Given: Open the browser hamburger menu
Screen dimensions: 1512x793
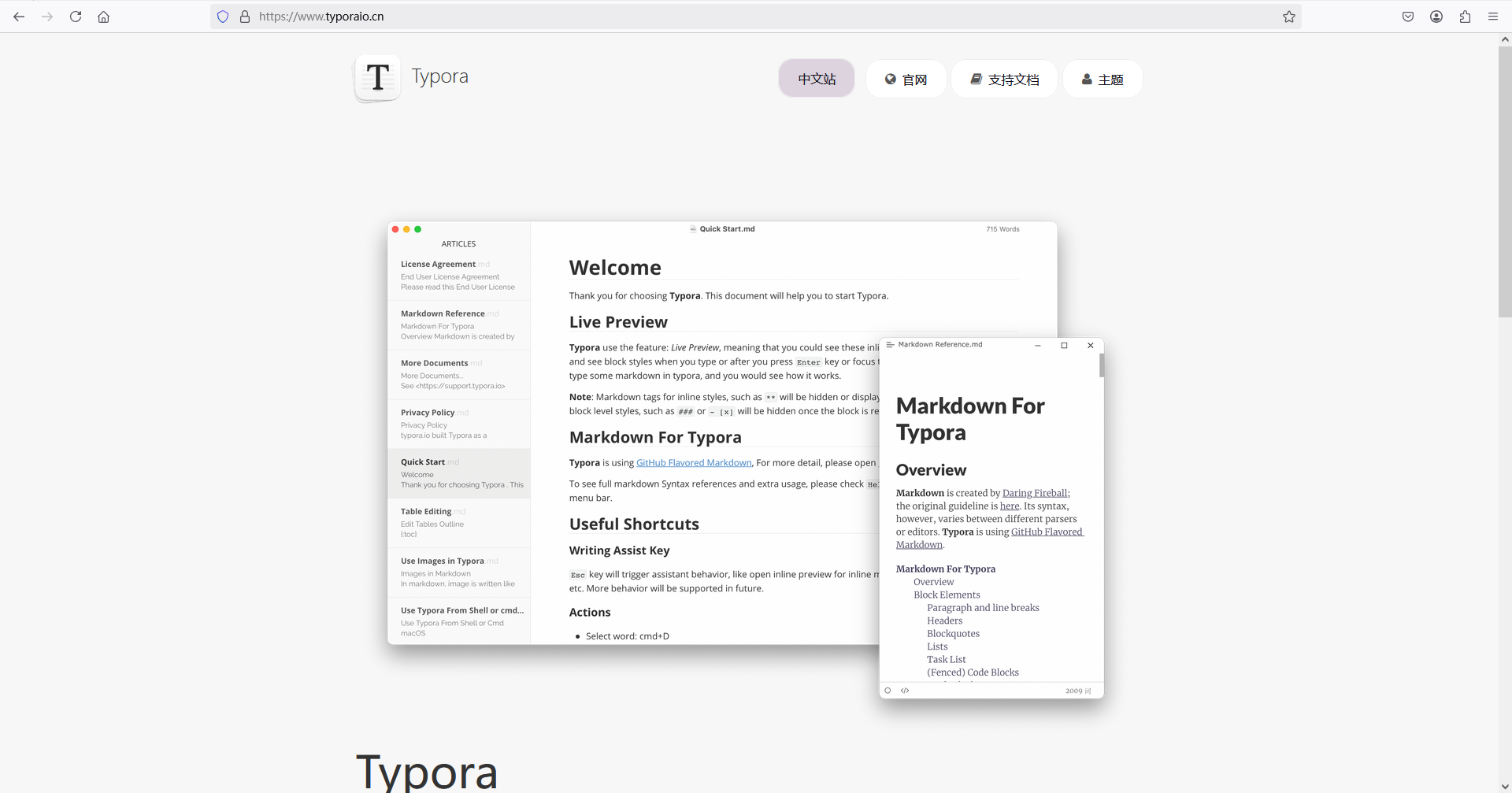Looking at the screenshot, I should coord(1493,17).
